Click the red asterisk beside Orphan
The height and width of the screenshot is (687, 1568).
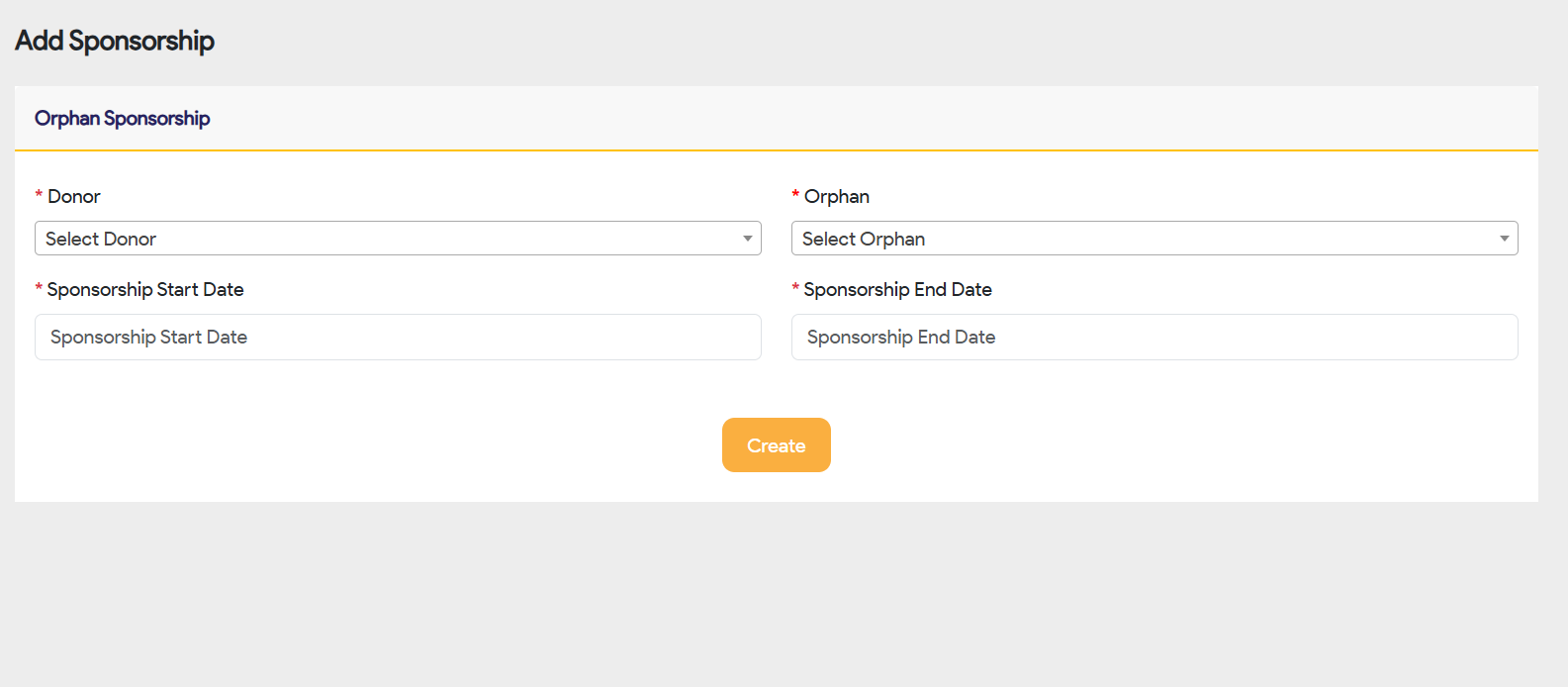(x=795, y=196)
